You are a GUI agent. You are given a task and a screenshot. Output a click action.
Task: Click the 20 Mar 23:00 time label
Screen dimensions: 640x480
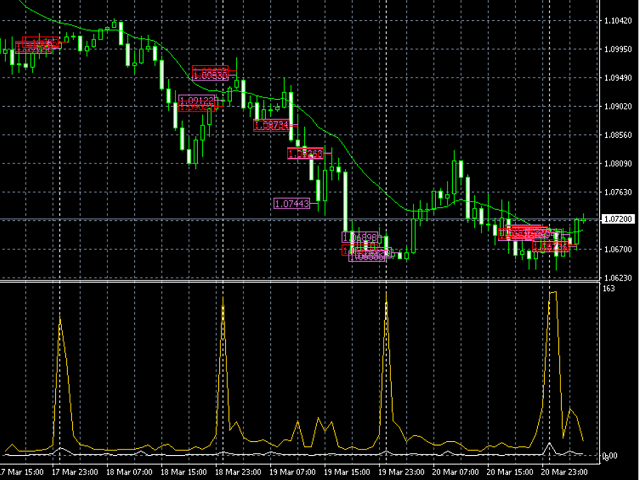[564, 472]
